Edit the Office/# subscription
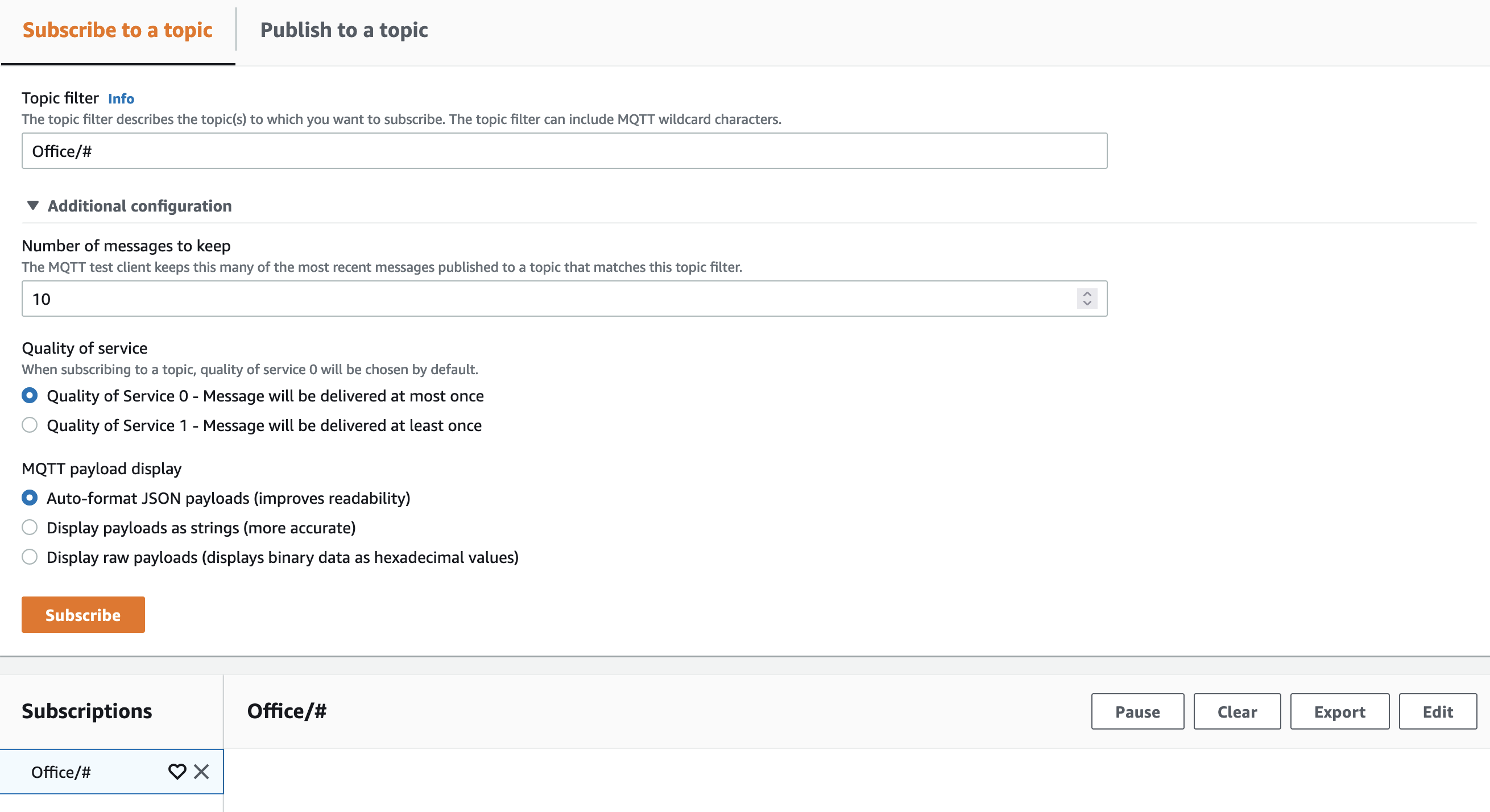 [1437, 711]
